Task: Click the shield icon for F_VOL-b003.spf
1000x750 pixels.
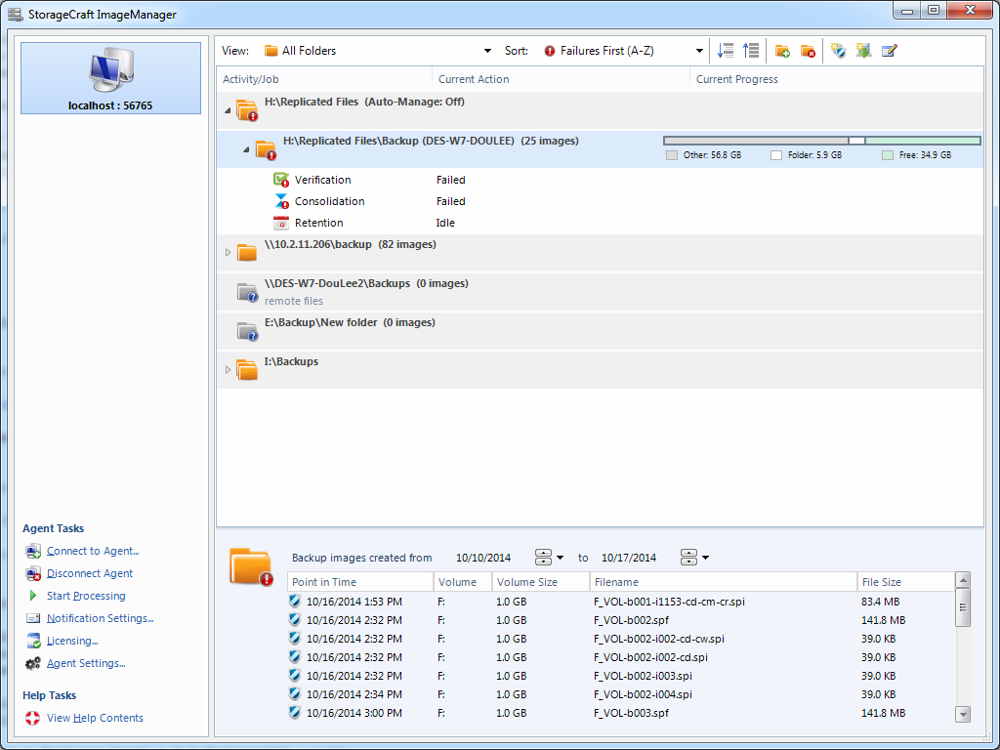Action: (295, 712)
